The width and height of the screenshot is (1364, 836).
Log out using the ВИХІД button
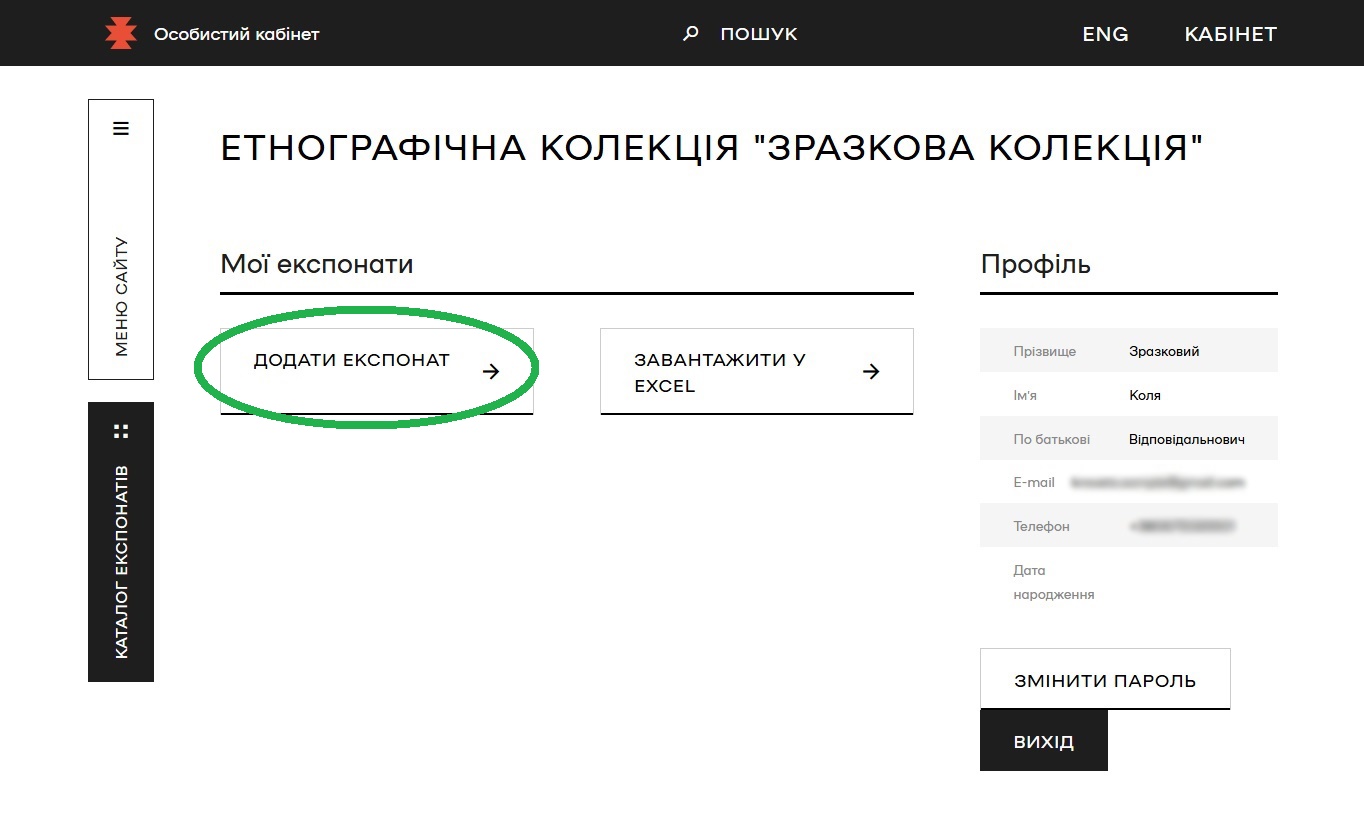(x=1043, y=742)
